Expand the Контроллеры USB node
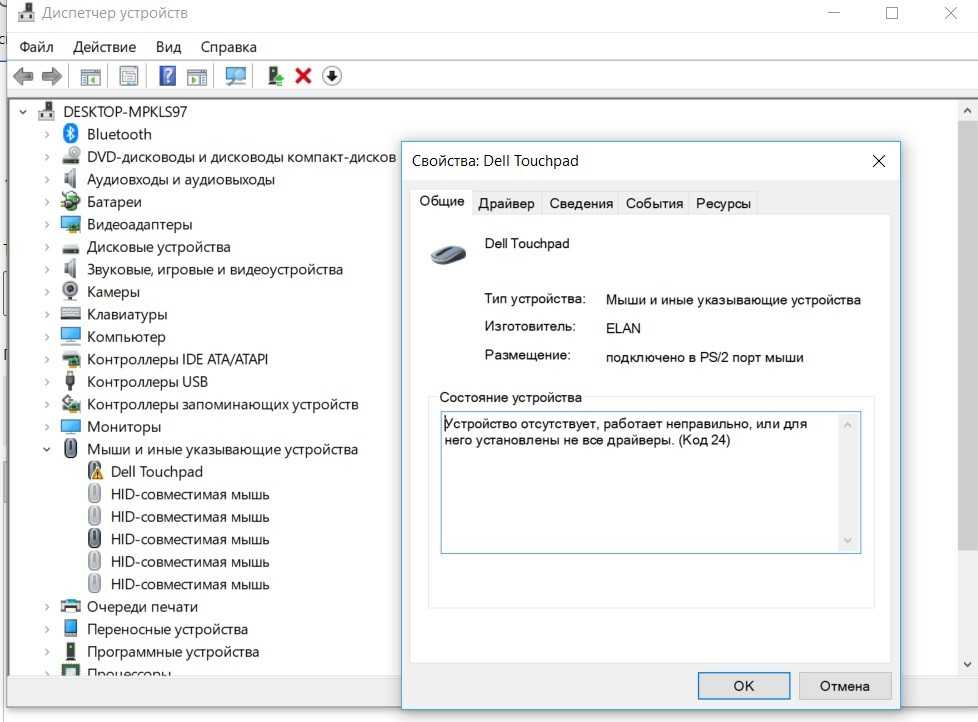978x722 pixels. (46, 382)
